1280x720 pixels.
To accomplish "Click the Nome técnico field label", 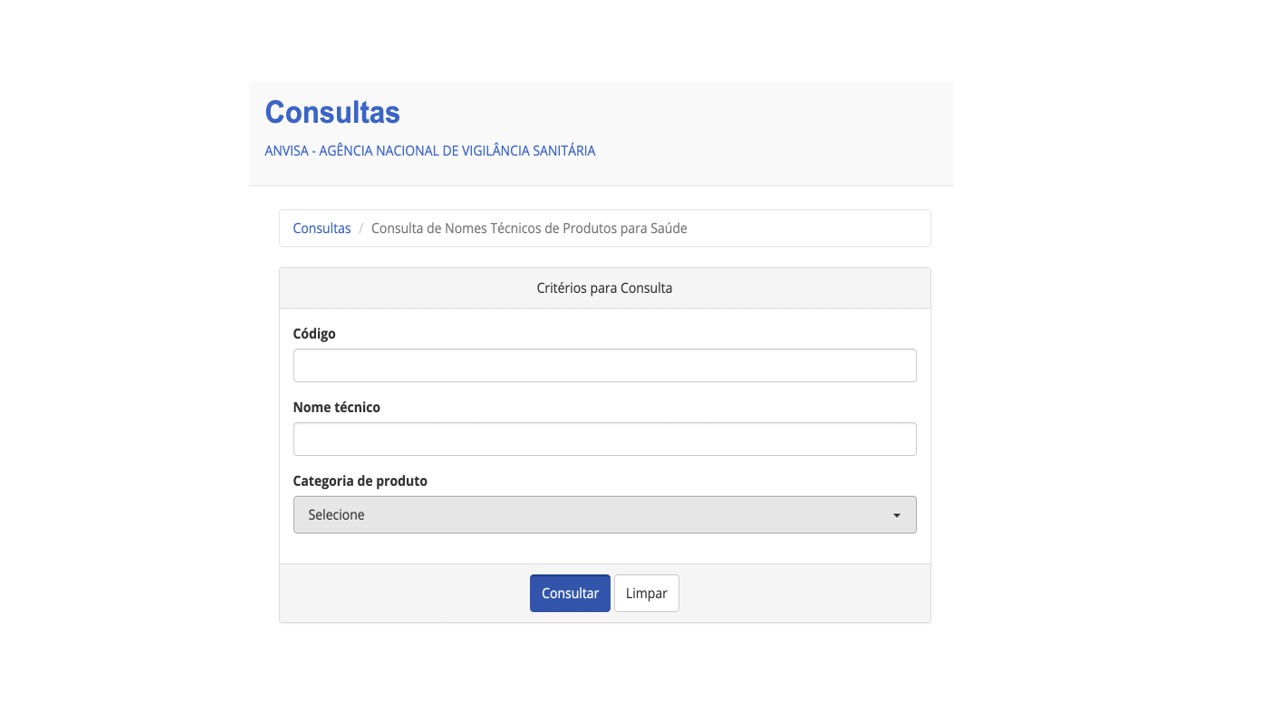I will point(336,407).
